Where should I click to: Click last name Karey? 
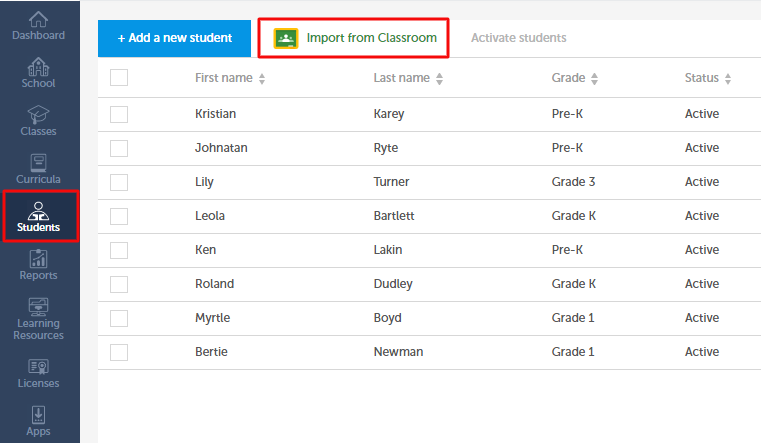click(389, 115)
